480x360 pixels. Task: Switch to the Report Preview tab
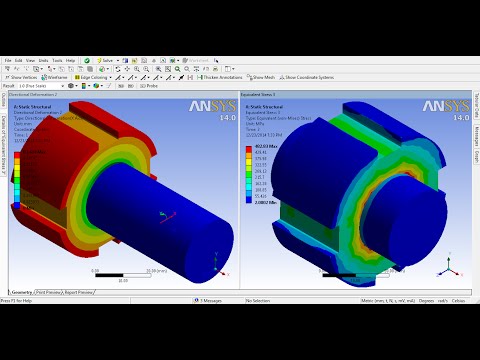point(79,292)
